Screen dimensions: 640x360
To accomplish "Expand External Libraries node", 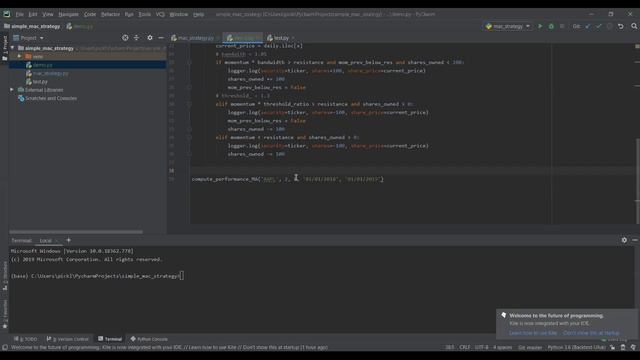I will 12,90.
